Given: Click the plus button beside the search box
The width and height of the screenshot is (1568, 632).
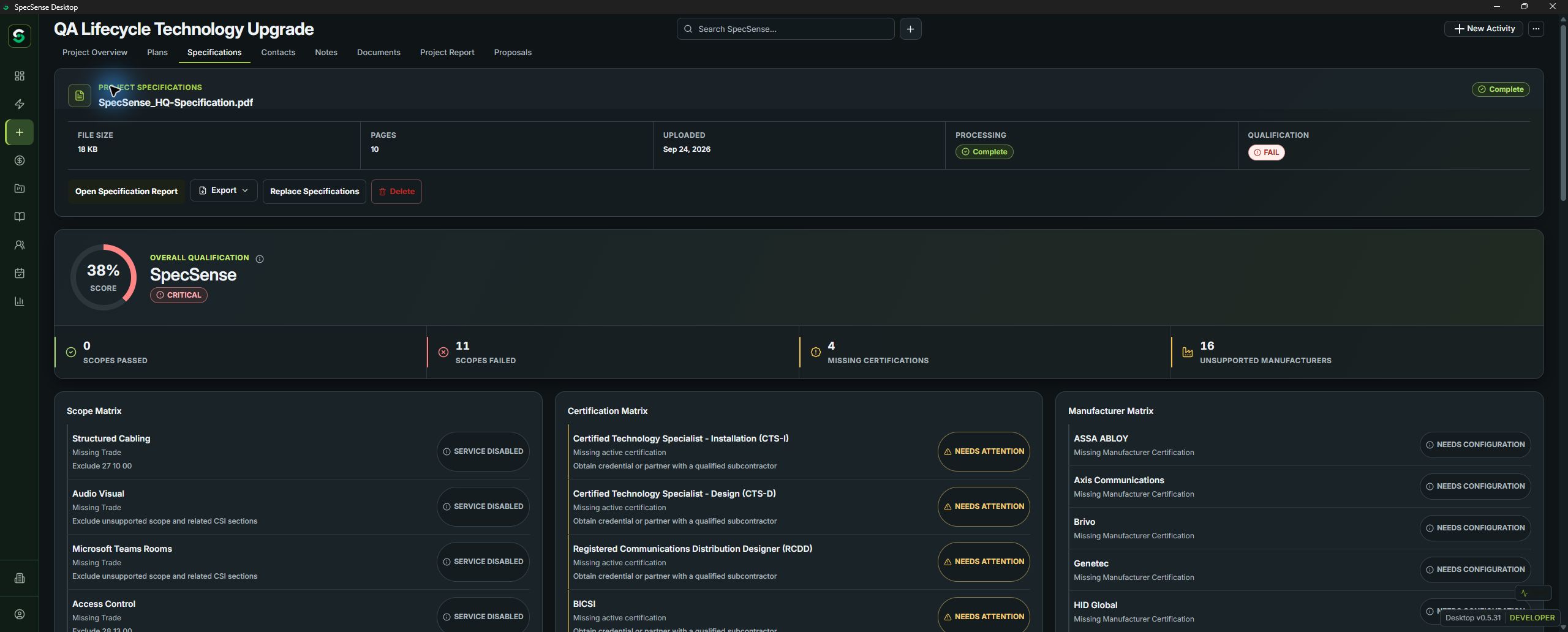Looking at the screenshot, I should 910,29.
